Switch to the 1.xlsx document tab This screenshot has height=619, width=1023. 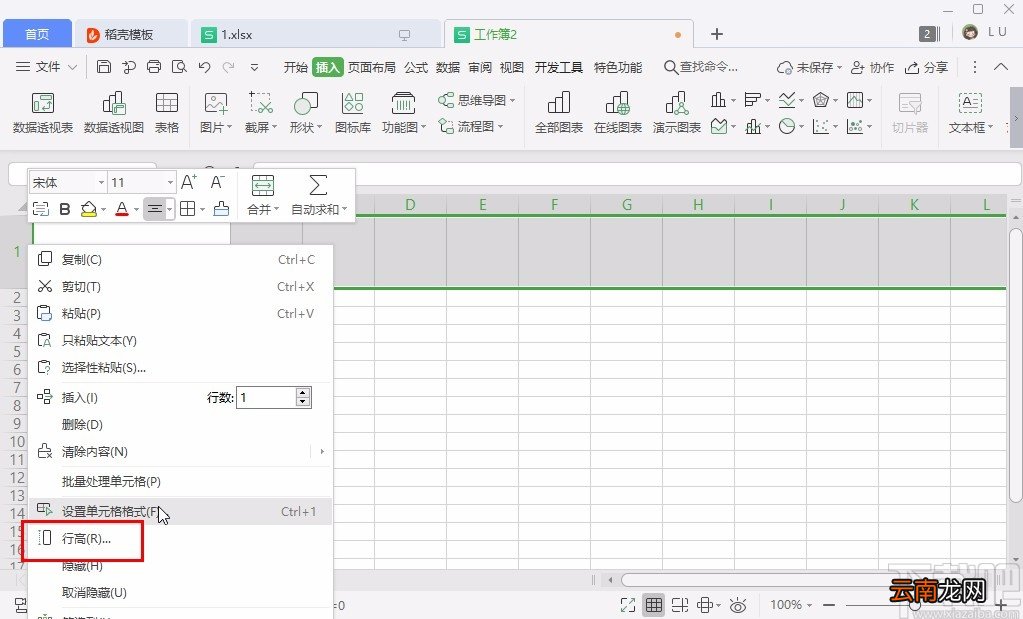tap(316, 35)
